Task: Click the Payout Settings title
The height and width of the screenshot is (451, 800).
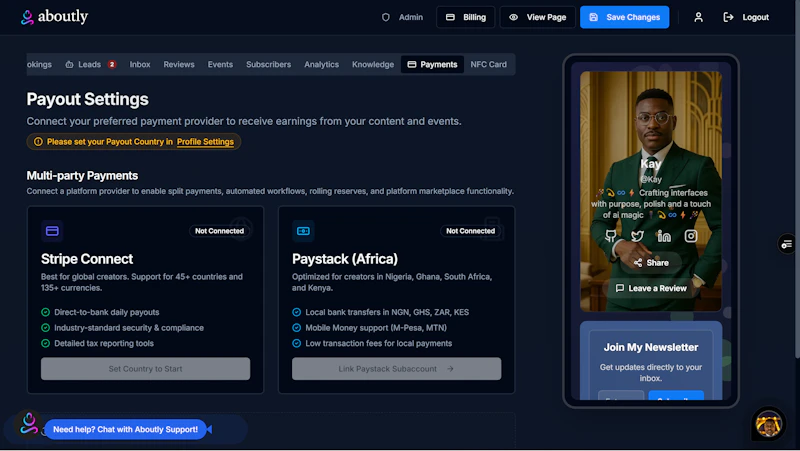Action: (x=87, y=99)
